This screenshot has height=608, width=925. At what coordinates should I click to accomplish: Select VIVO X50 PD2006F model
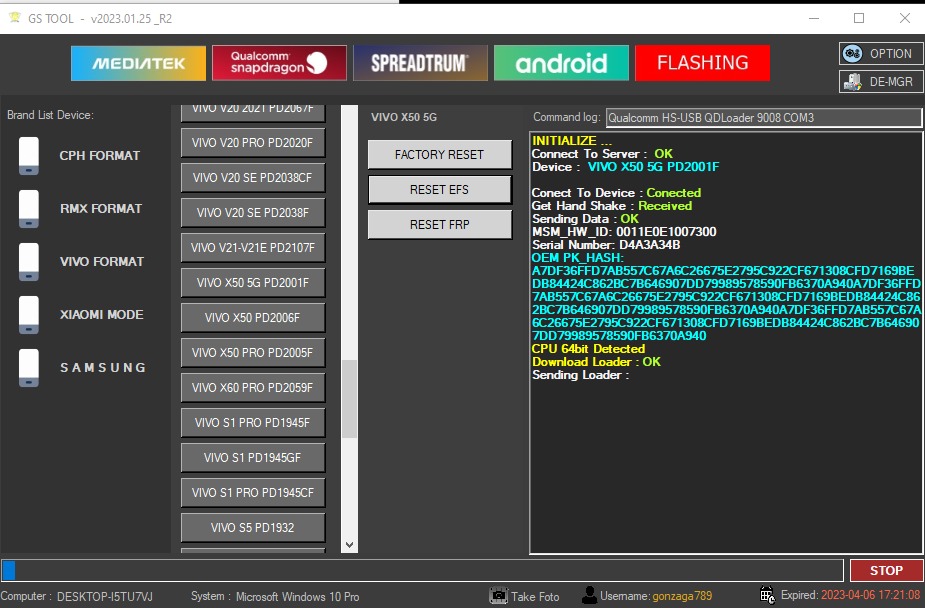click(x=252, y=318)
